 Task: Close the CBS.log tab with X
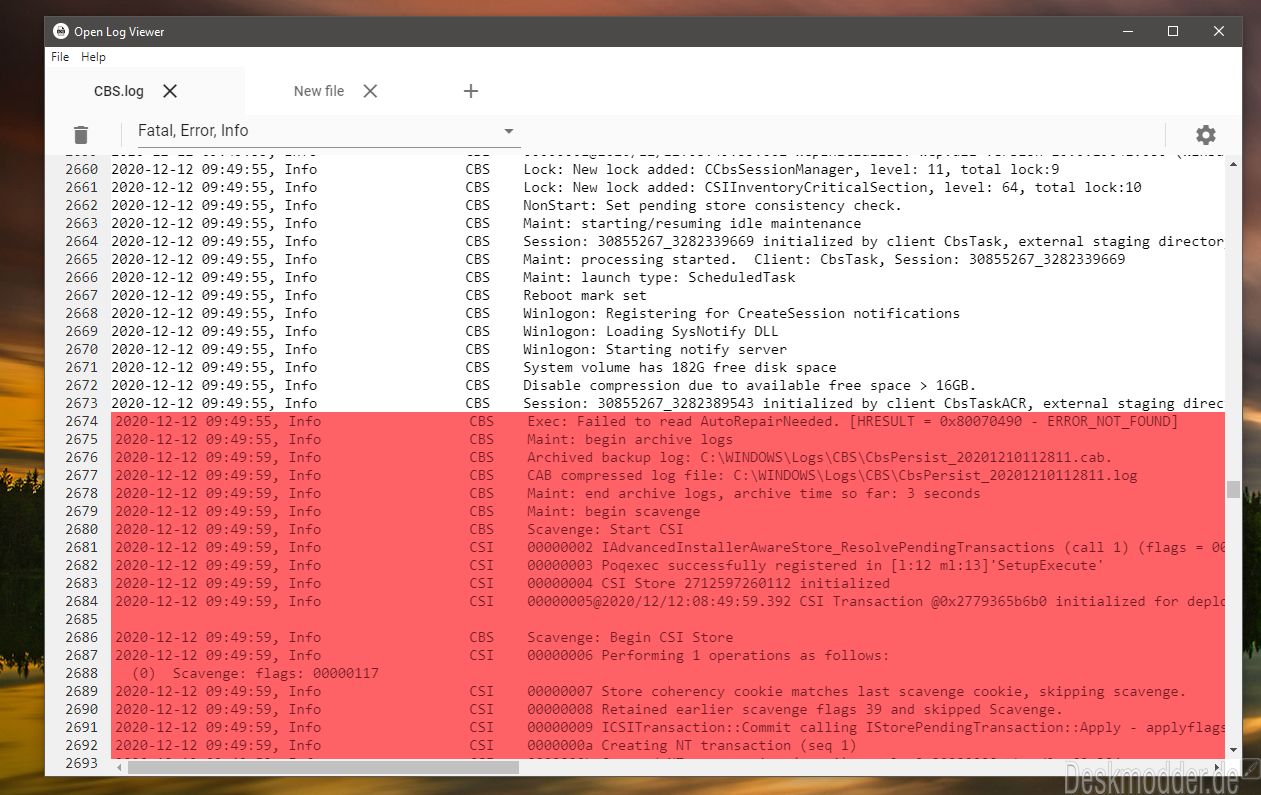[x=170, y=91]
